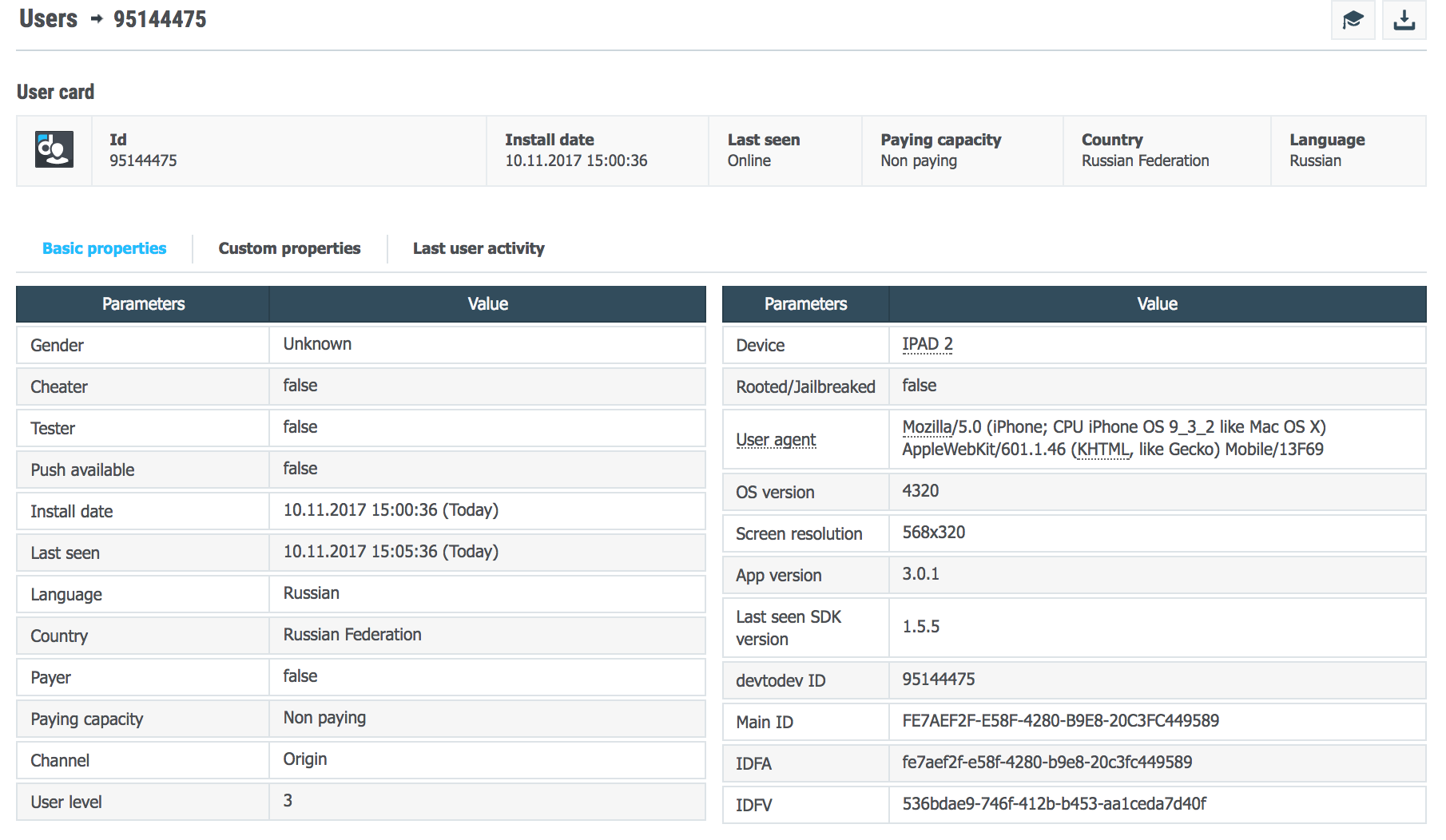Click the right table Value column header
Screen dimensions: 1446x840
[1156, 304]
